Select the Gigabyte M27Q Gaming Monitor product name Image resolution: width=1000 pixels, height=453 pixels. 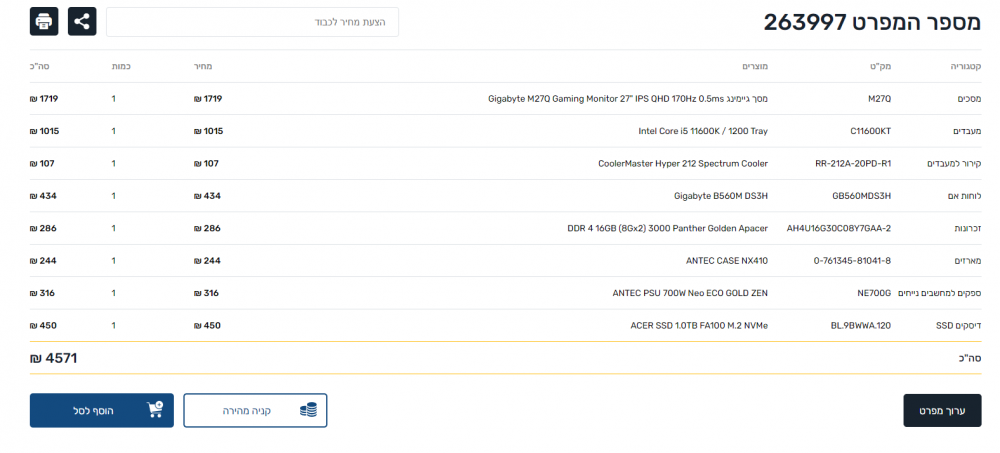[x=628, y=99]
